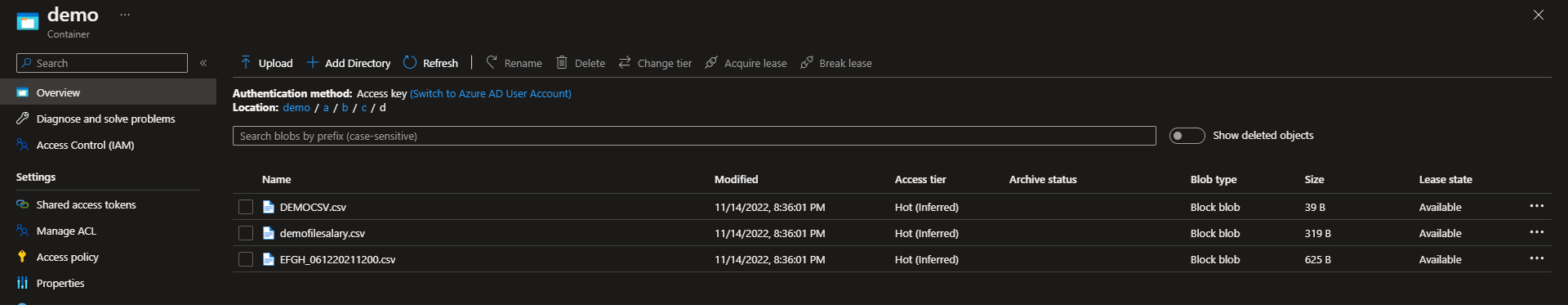Navigate to folder a in breadcrumb
Screen dimensions: 1568x305
[x=326, y=107]
